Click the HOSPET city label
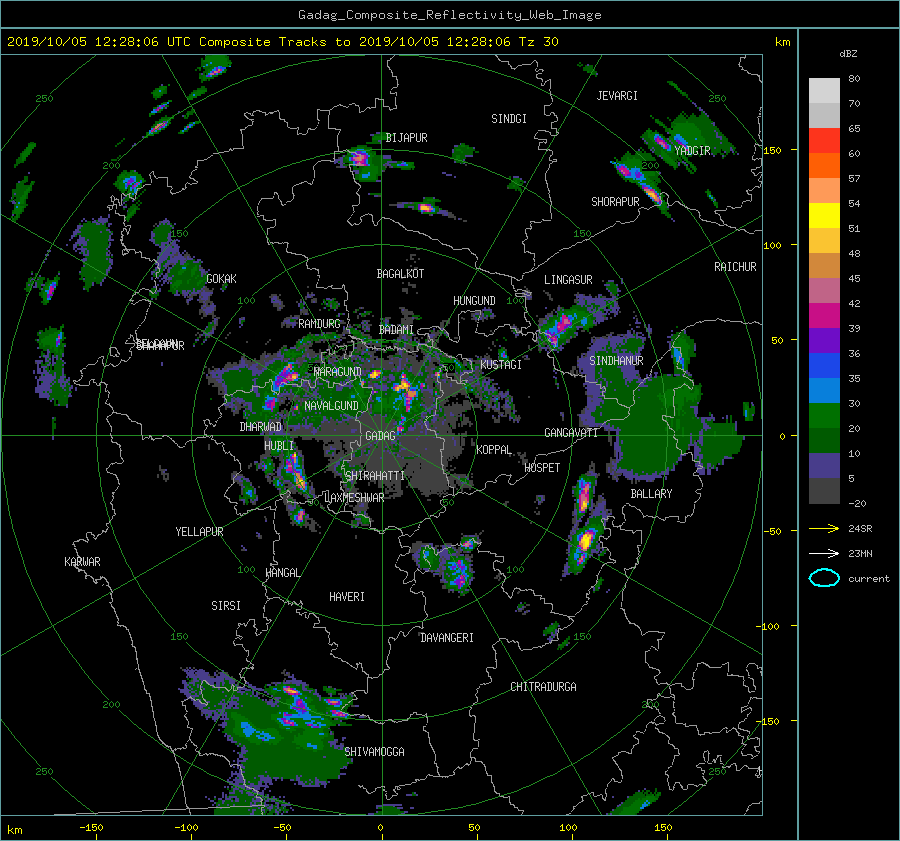The image size is (900, 841). 542,468
